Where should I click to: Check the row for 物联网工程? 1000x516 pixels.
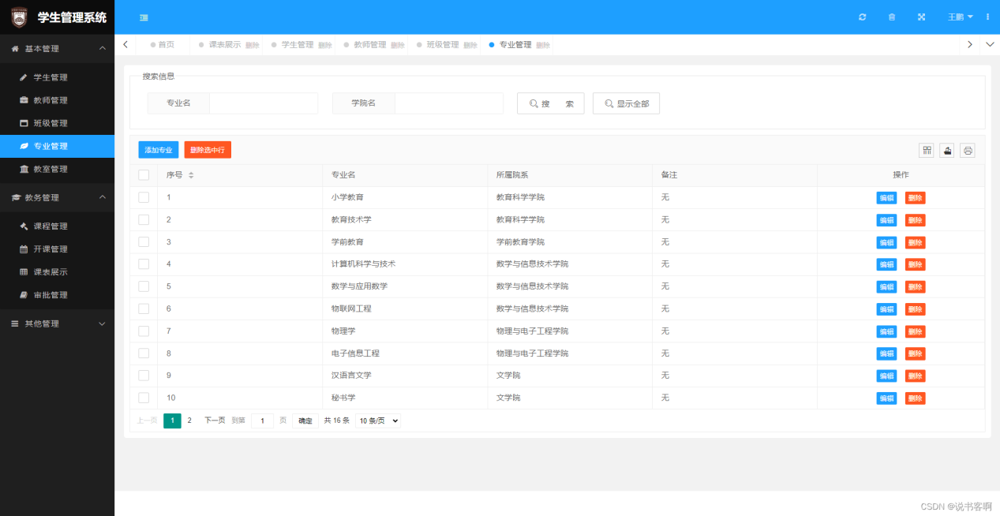(x=143, y=309)
